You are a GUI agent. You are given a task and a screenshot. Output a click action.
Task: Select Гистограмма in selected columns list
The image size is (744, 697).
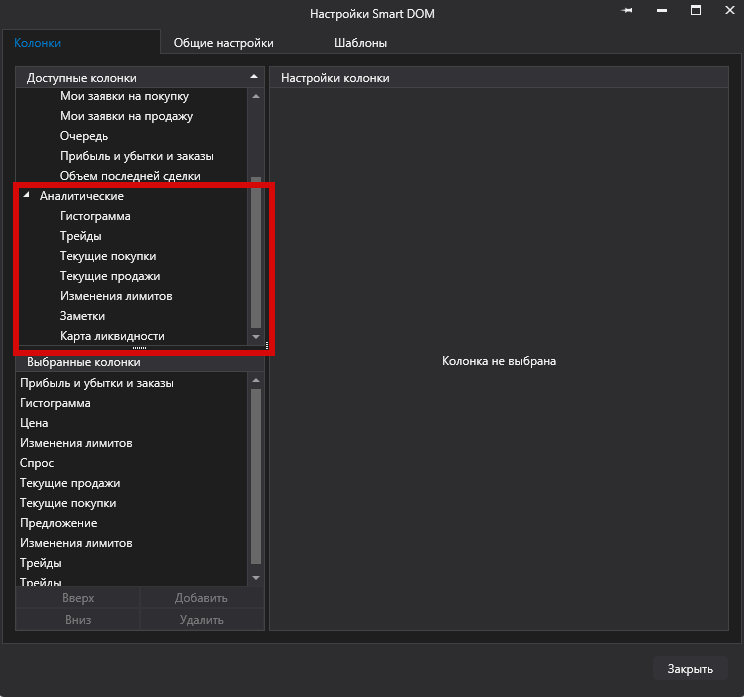(55, 403)
